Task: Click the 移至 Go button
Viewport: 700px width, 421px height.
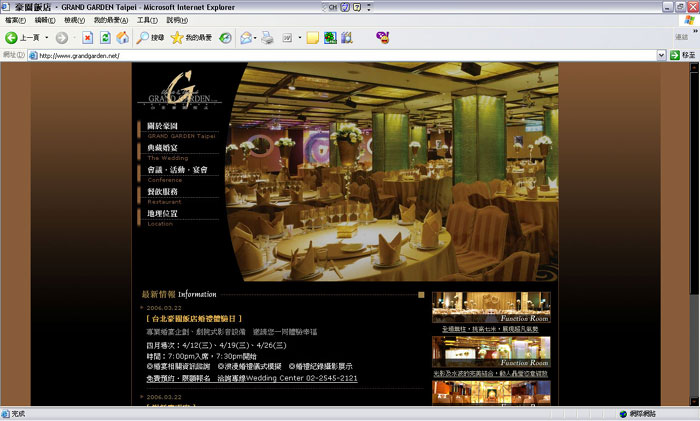Action: (683, 56)
